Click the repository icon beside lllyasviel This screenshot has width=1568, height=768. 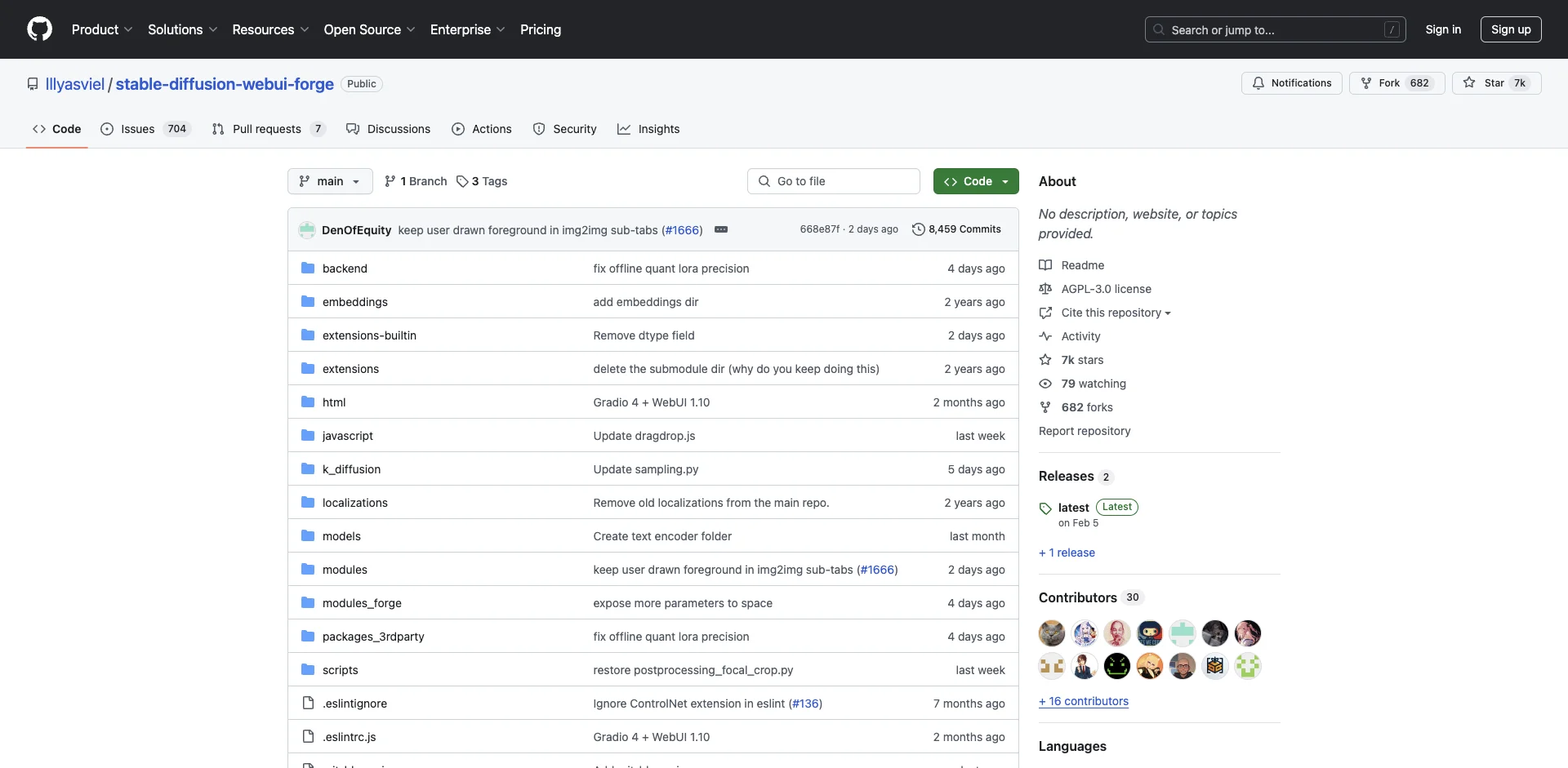33,84
